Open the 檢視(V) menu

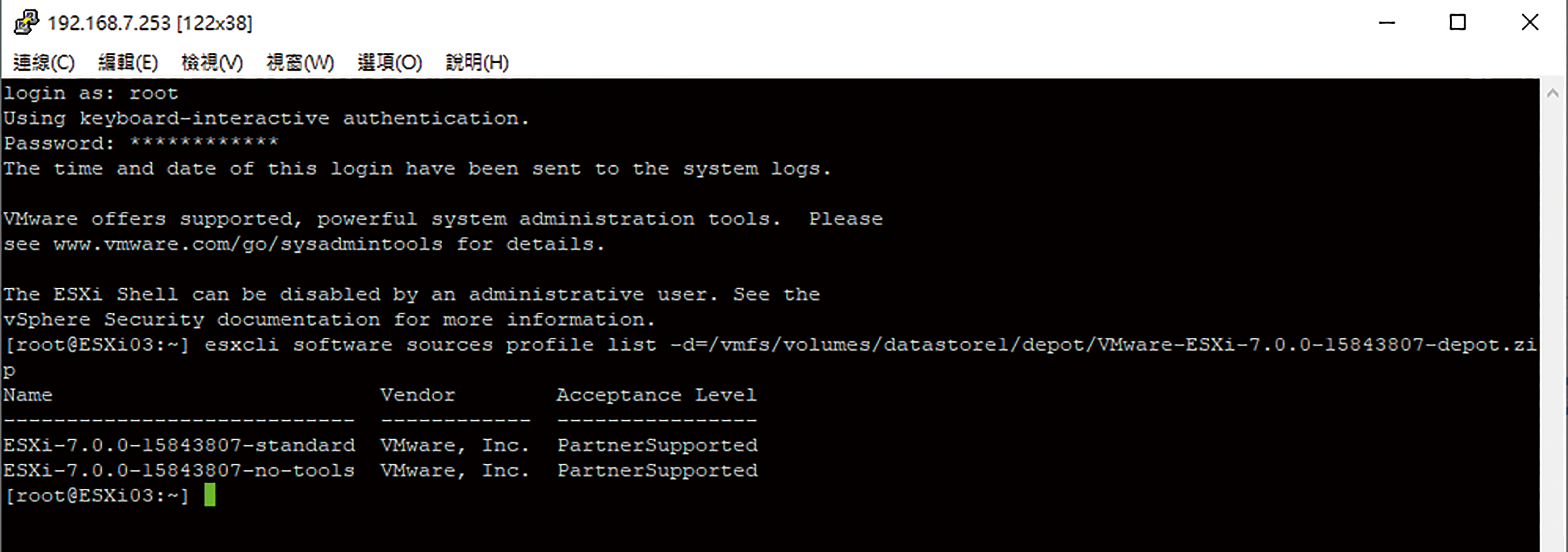coord(212,62)
